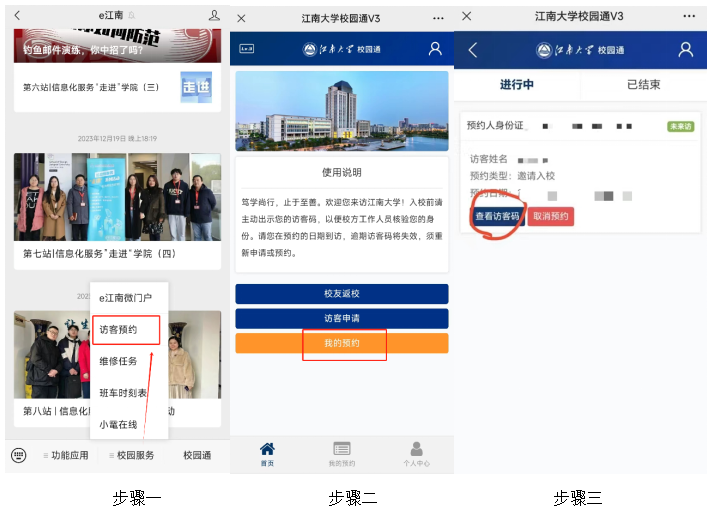
Task: Open user profile icon on blue campus banner
Action: coord(435,49)
